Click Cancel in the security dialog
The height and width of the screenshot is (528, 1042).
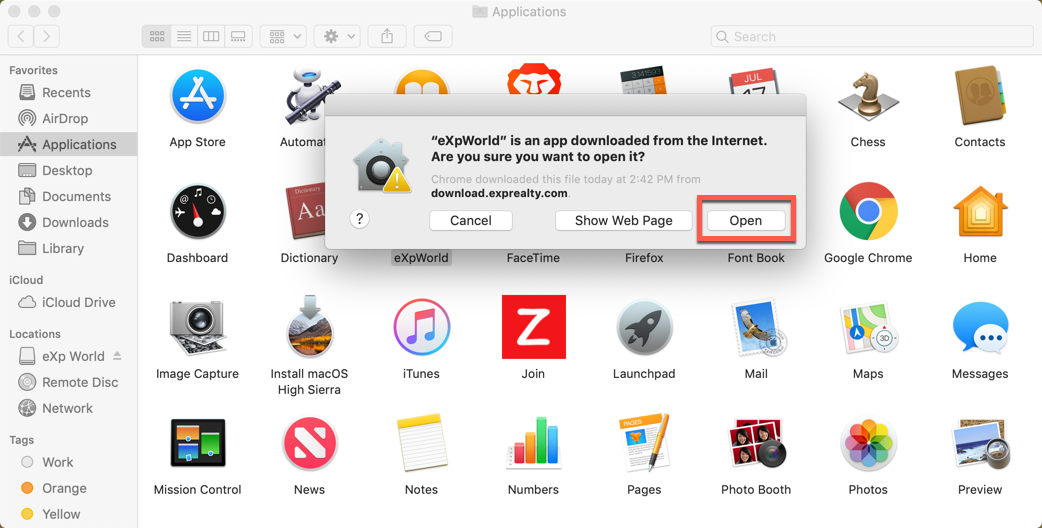click(x=470, y=220)
